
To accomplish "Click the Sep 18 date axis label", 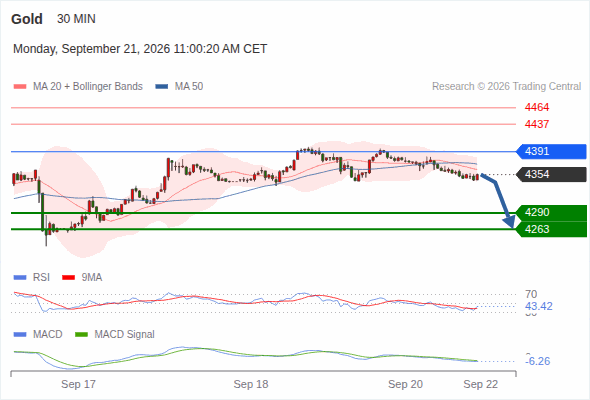I will click(251, 385).
